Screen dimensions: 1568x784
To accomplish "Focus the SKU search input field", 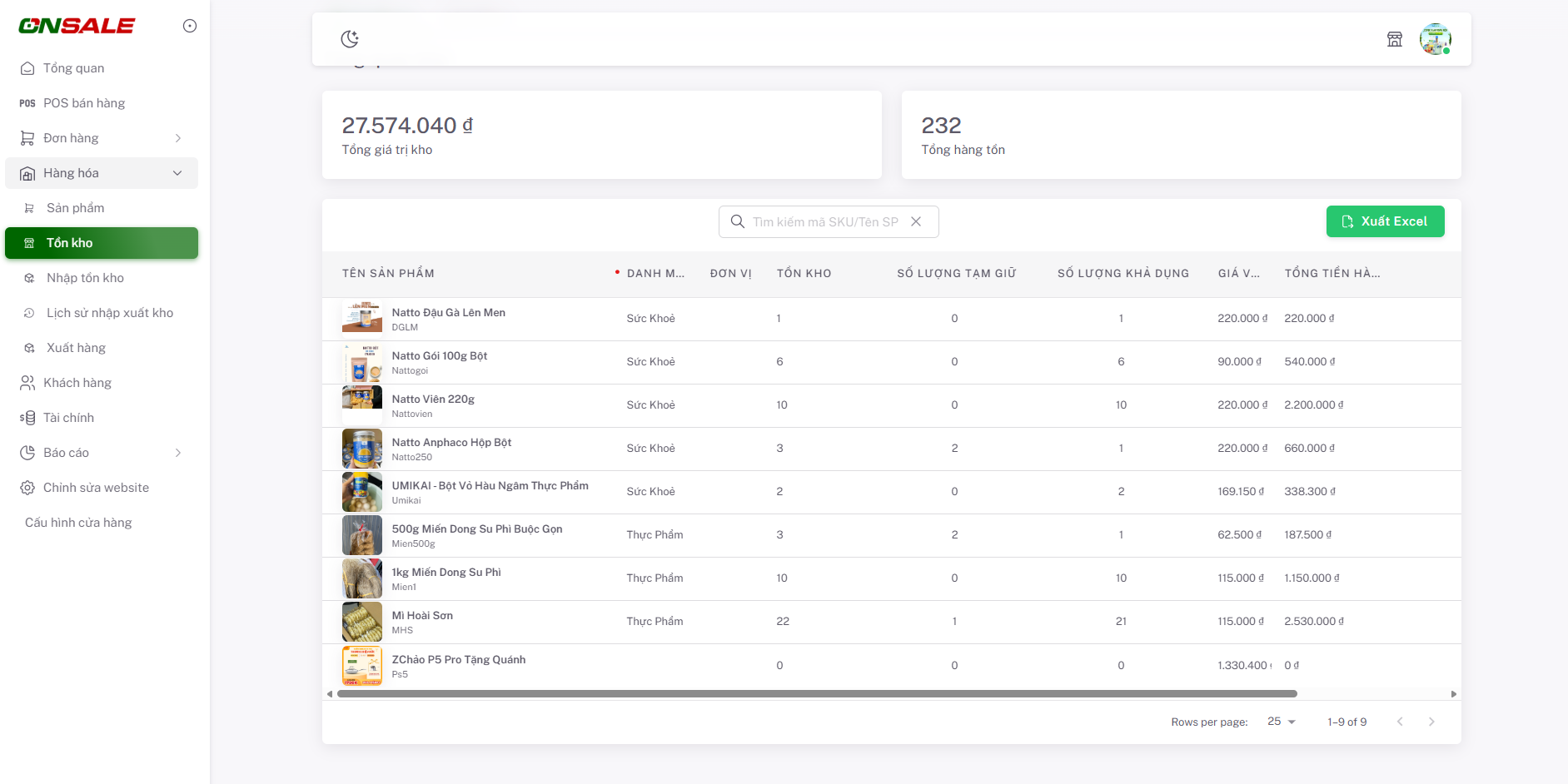I will click(x=824, y=221).
